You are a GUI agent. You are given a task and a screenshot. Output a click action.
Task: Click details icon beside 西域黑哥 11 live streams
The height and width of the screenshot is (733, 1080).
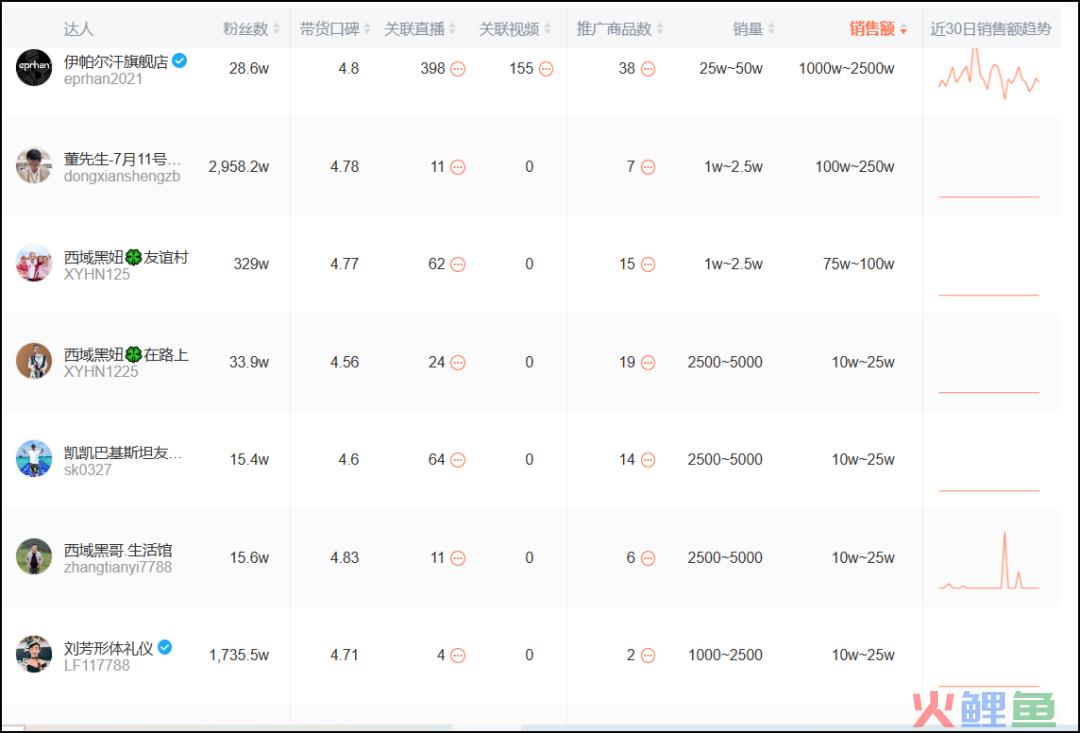point(457,558)
